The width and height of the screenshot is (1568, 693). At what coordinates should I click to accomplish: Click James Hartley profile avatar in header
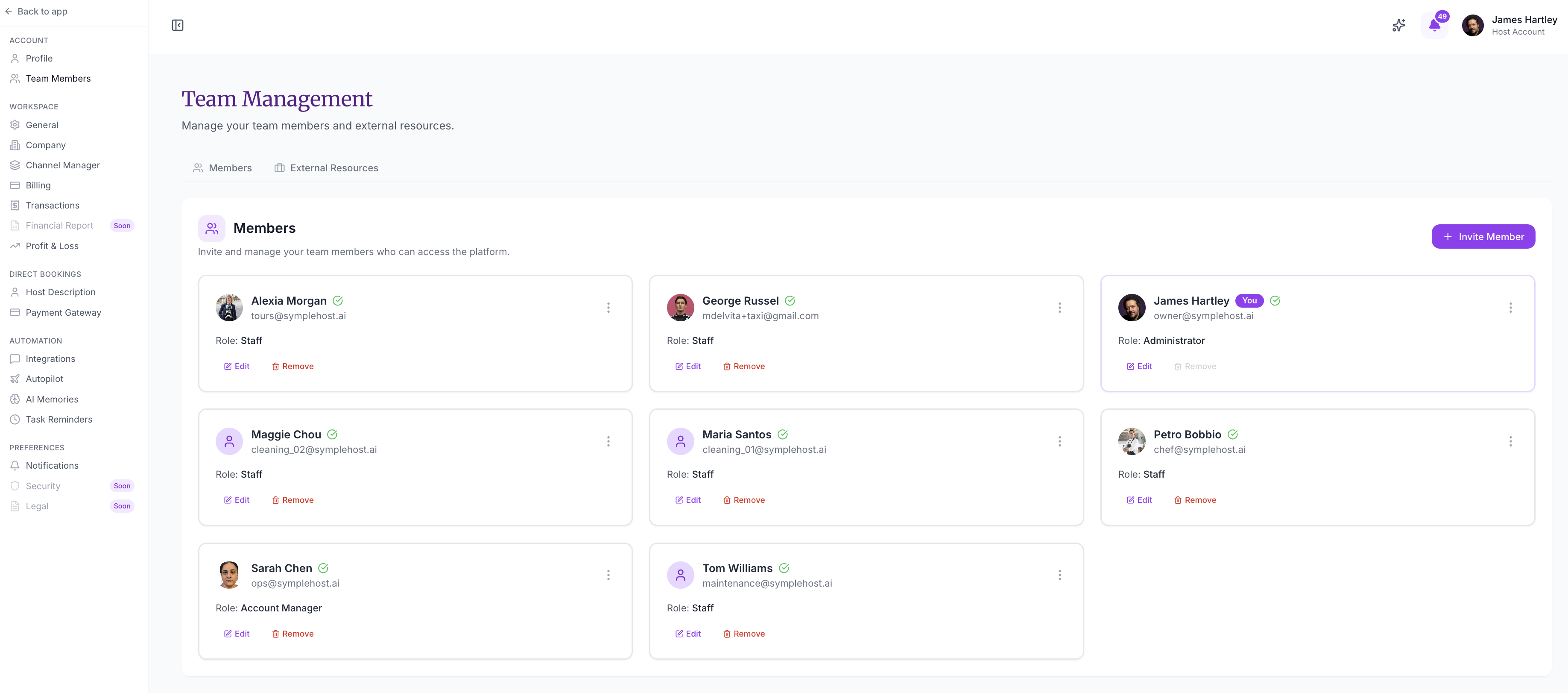click(x=1472, y=26)
